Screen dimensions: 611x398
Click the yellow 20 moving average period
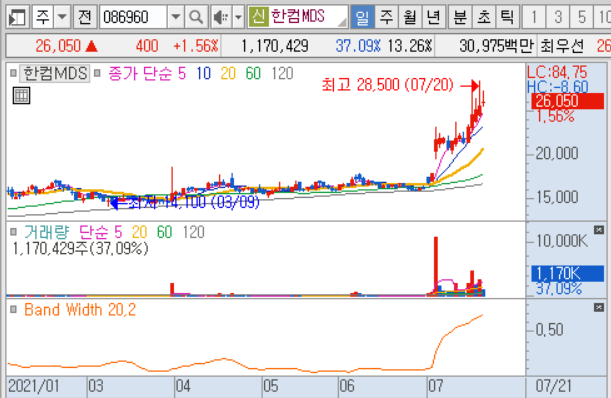(x=228, y=73)
